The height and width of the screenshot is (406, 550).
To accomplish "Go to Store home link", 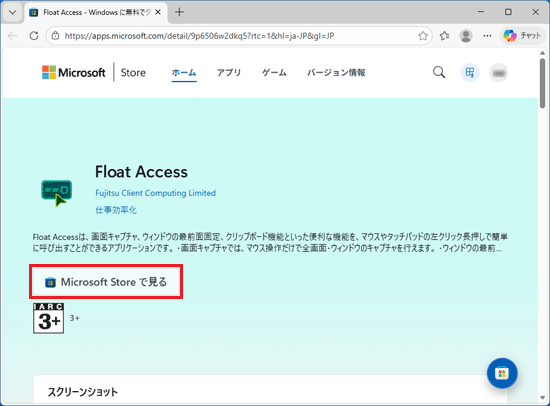I will pos(133,73).
